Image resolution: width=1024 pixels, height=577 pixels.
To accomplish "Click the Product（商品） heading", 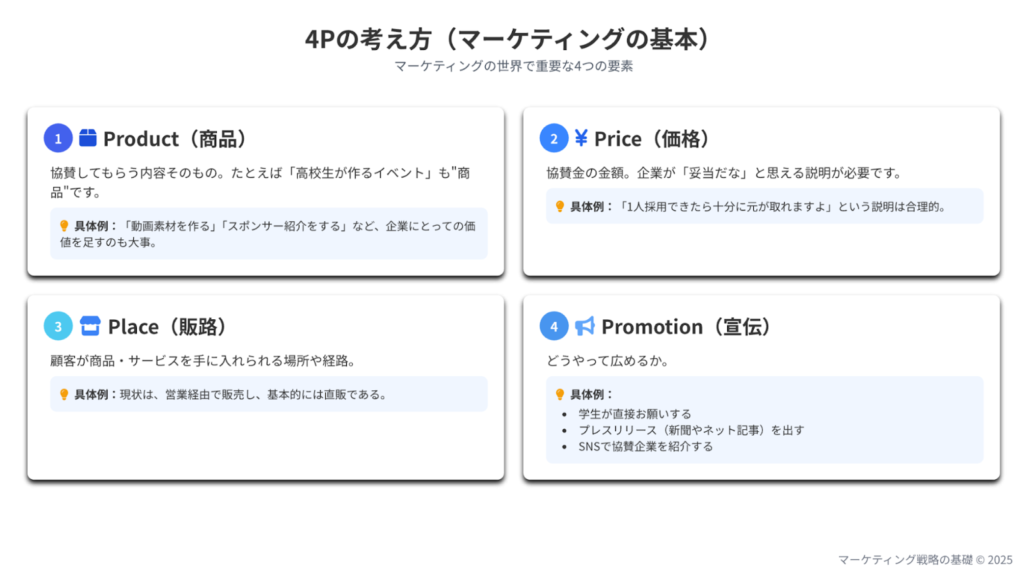I will [x=174, y=138].
